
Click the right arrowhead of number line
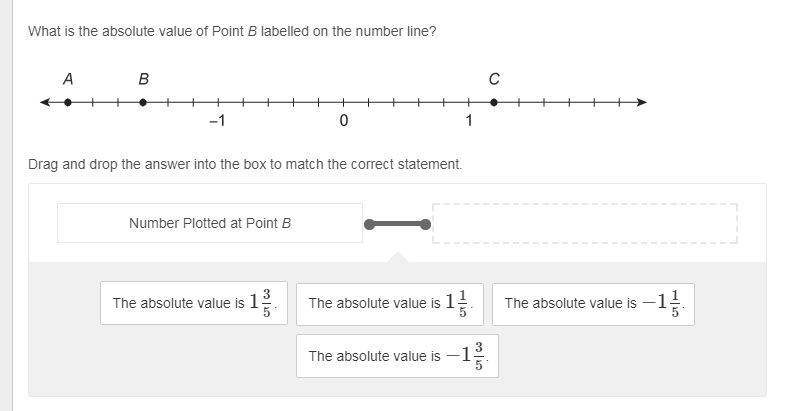(x=642, y=102)
